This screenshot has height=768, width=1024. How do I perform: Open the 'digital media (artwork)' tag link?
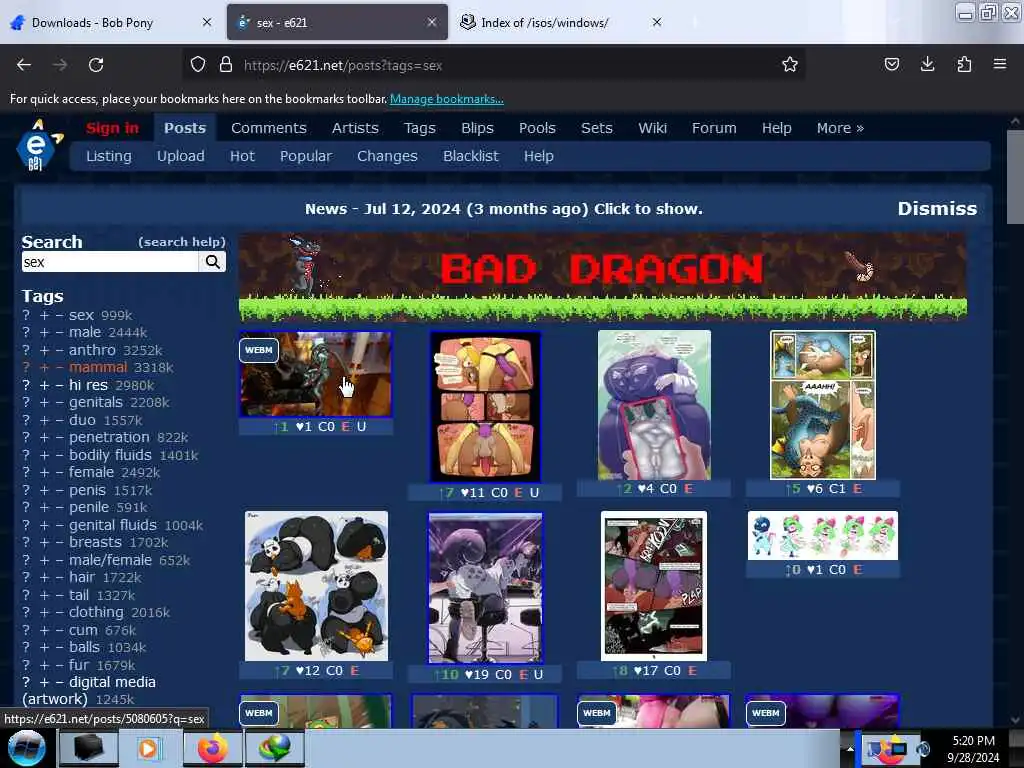[89, 690]
